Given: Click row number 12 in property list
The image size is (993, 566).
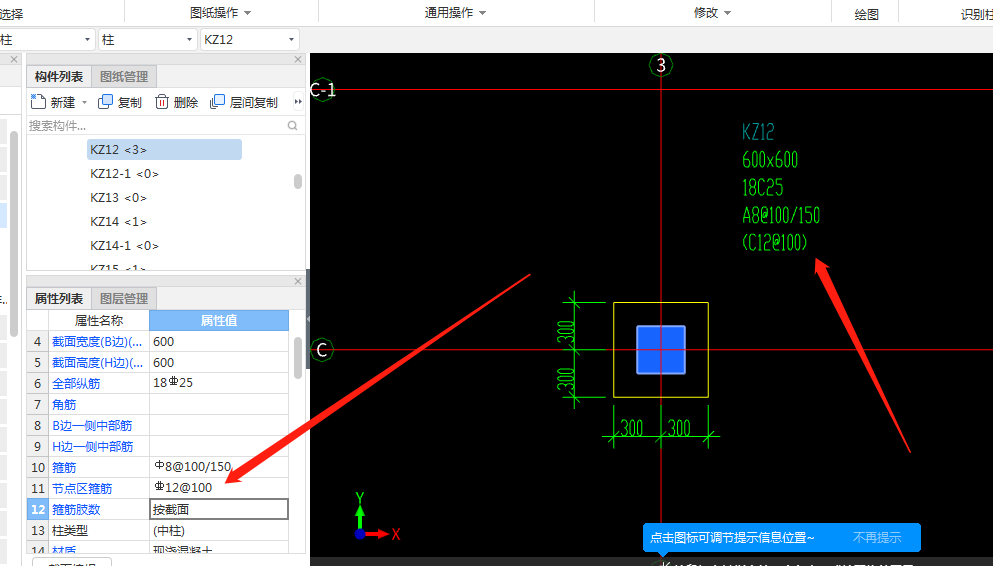Looking at the screenshot, I should click(x=38, y=509).
